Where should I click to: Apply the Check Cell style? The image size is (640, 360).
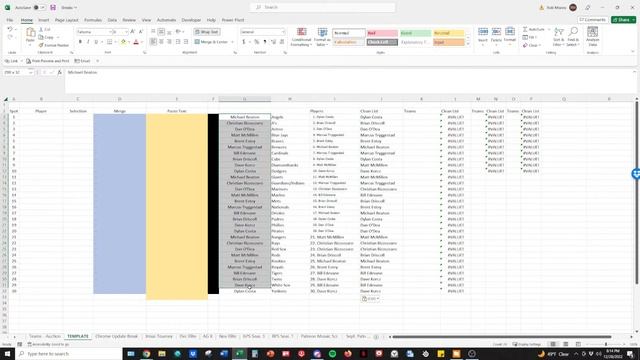point(382,42)
